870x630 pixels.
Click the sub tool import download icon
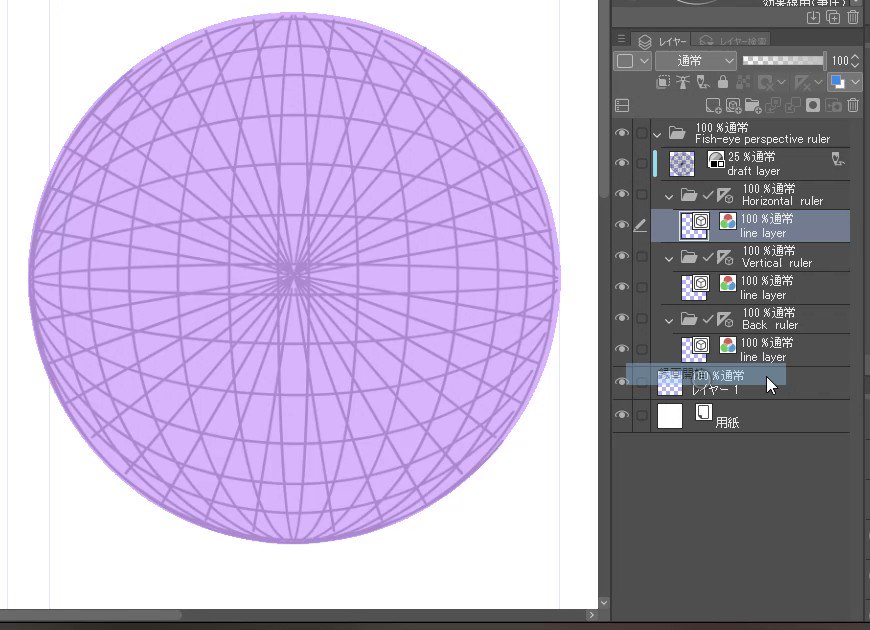[813, 17]
